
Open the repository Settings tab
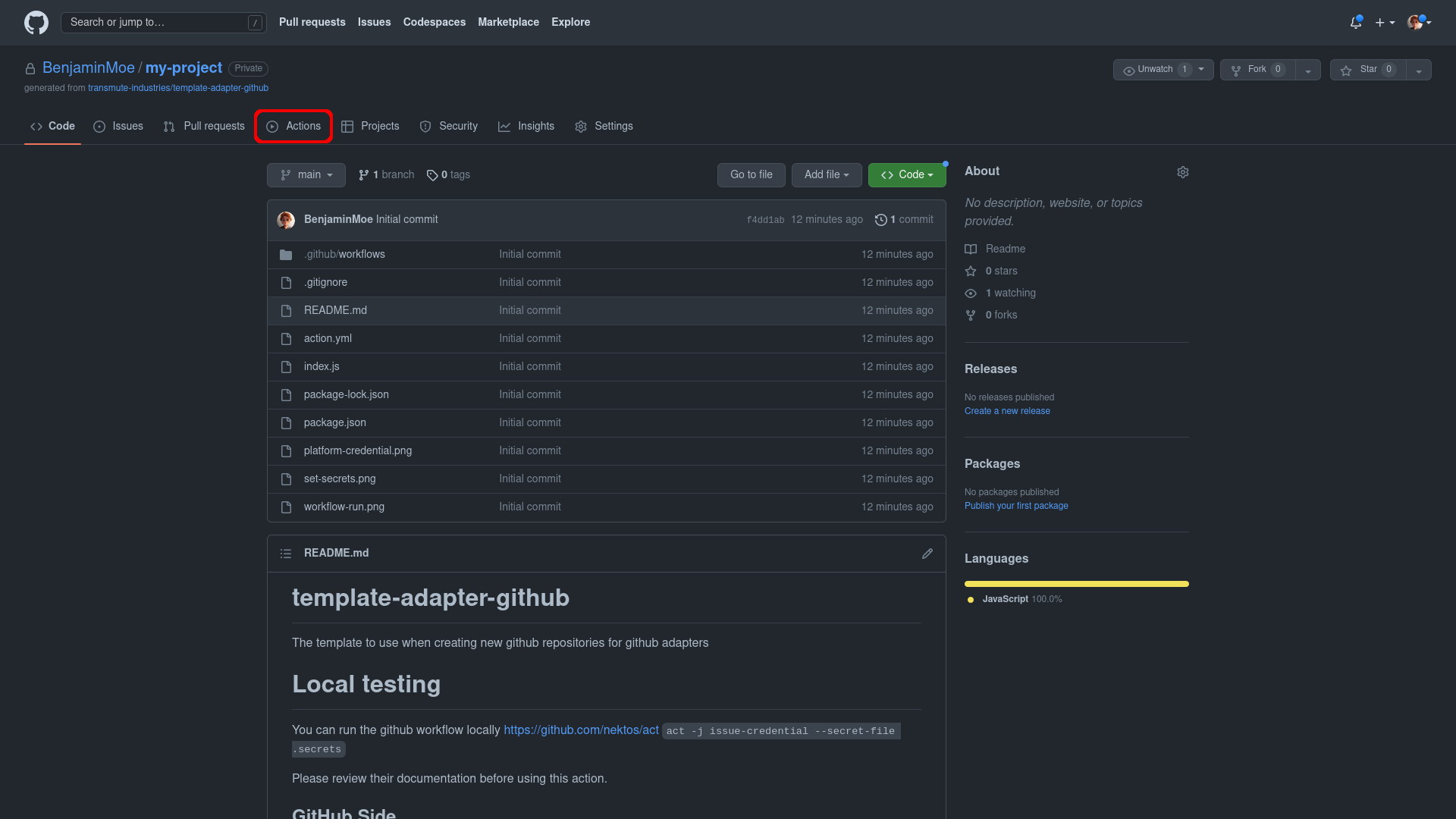(604, 127)
